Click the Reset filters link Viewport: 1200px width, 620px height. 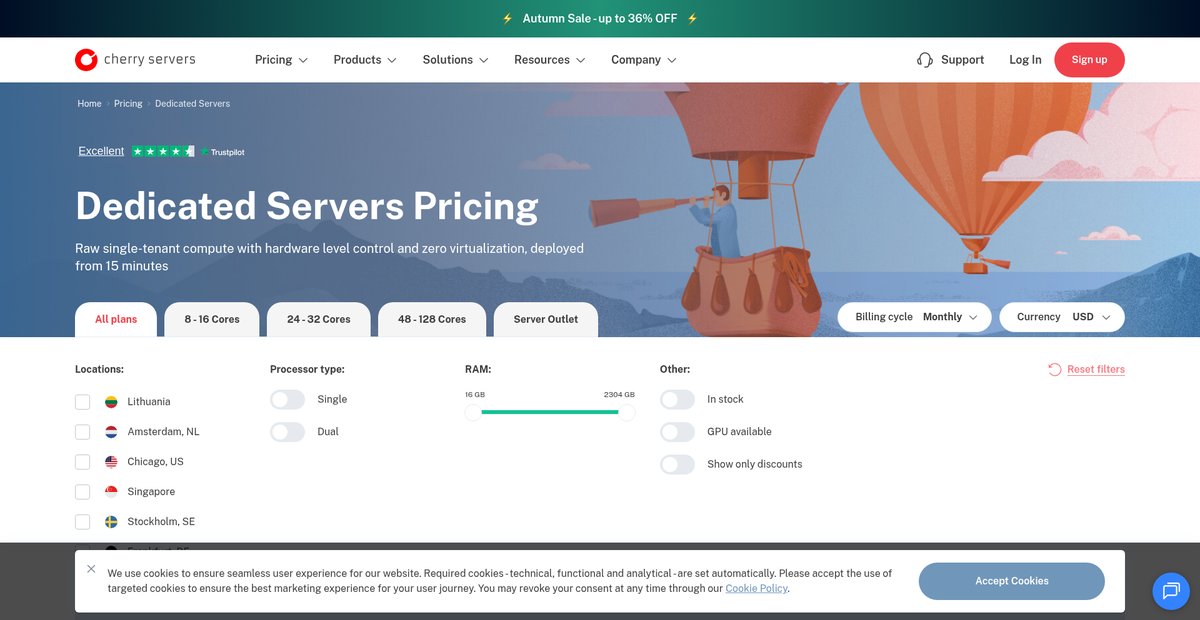(x=1096, y=369)
